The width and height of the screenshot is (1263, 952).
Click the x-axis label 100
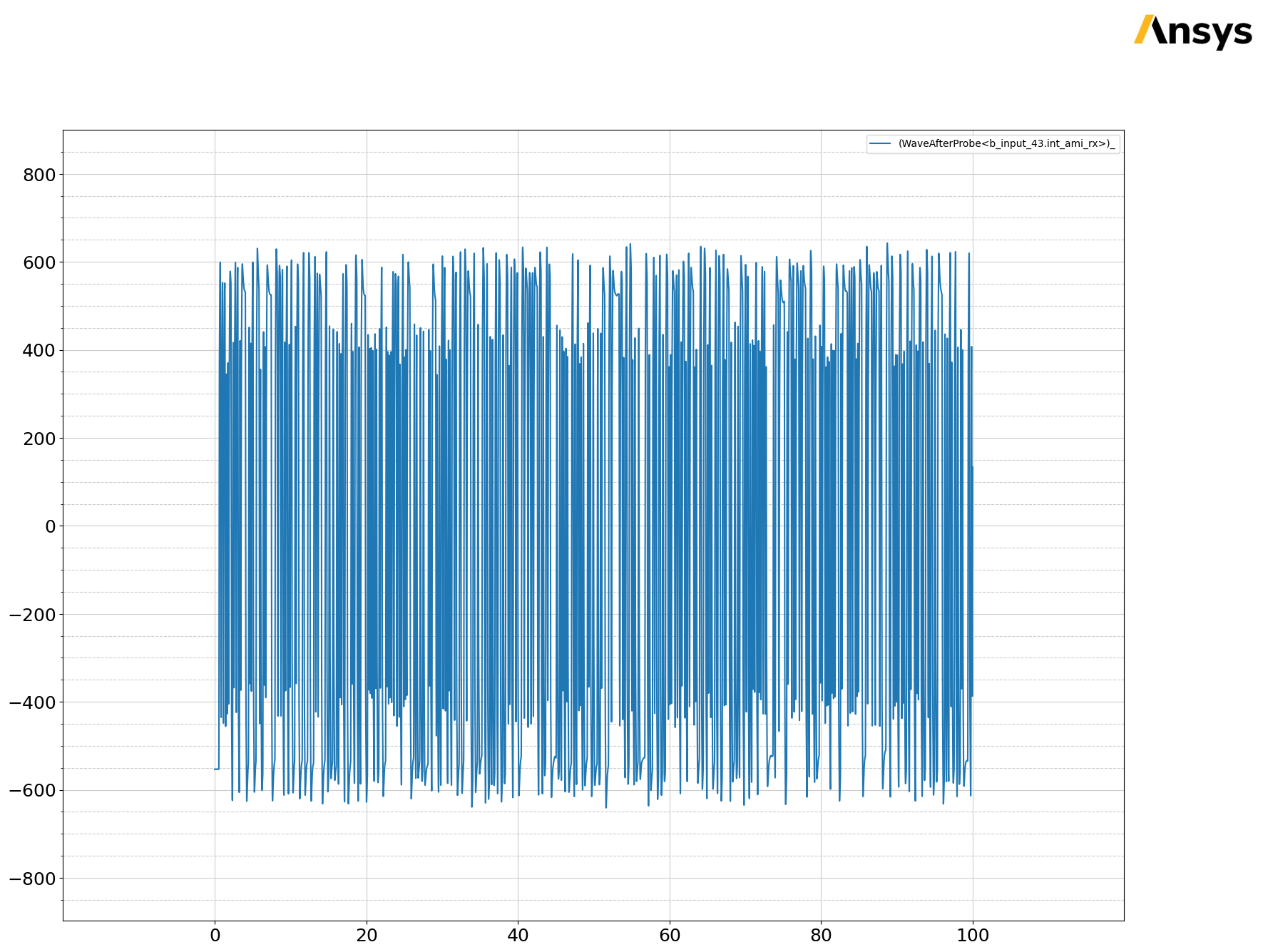973,936
